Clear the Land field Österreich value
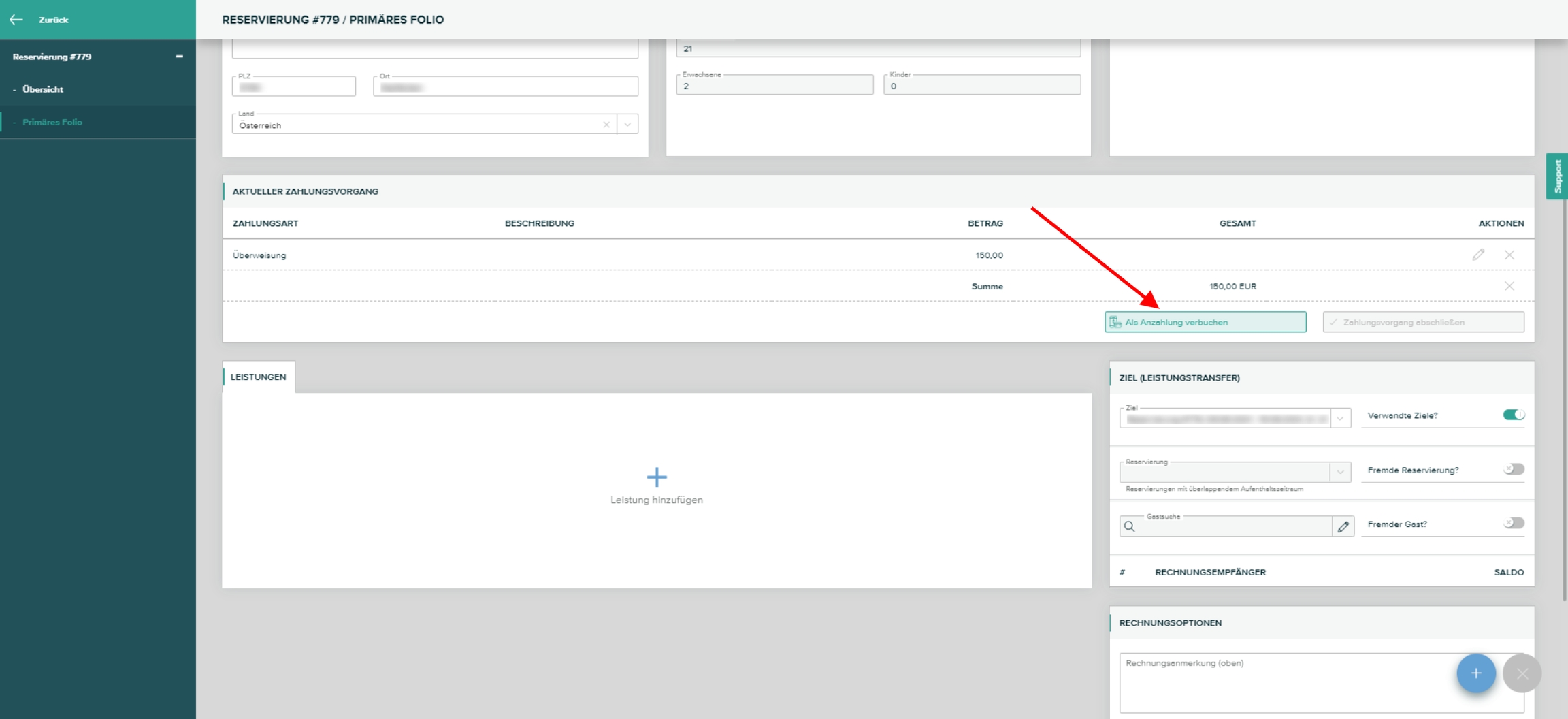 (606, 125)
